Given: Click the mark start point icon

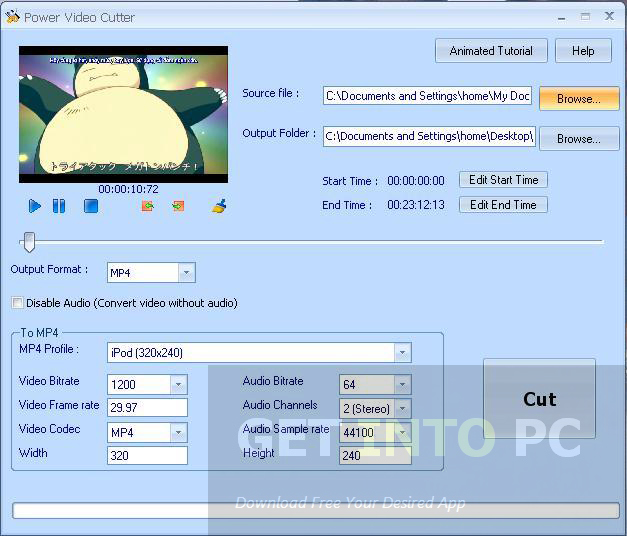Looking at the screenshot, I should [148, 206].
